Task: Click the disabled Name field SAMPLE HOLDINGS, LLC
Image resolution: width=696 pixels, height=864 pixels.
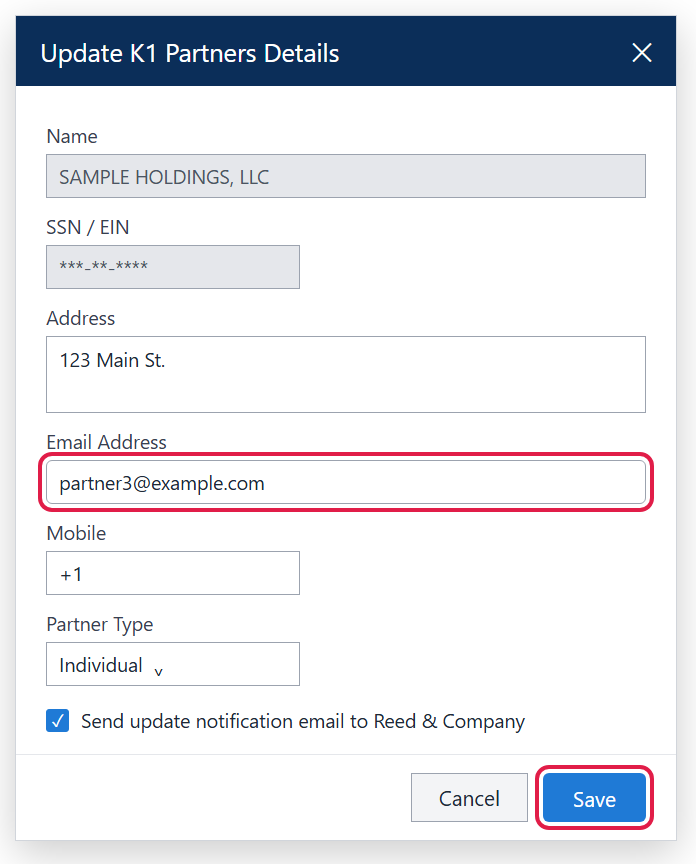Action: point(346,176)
